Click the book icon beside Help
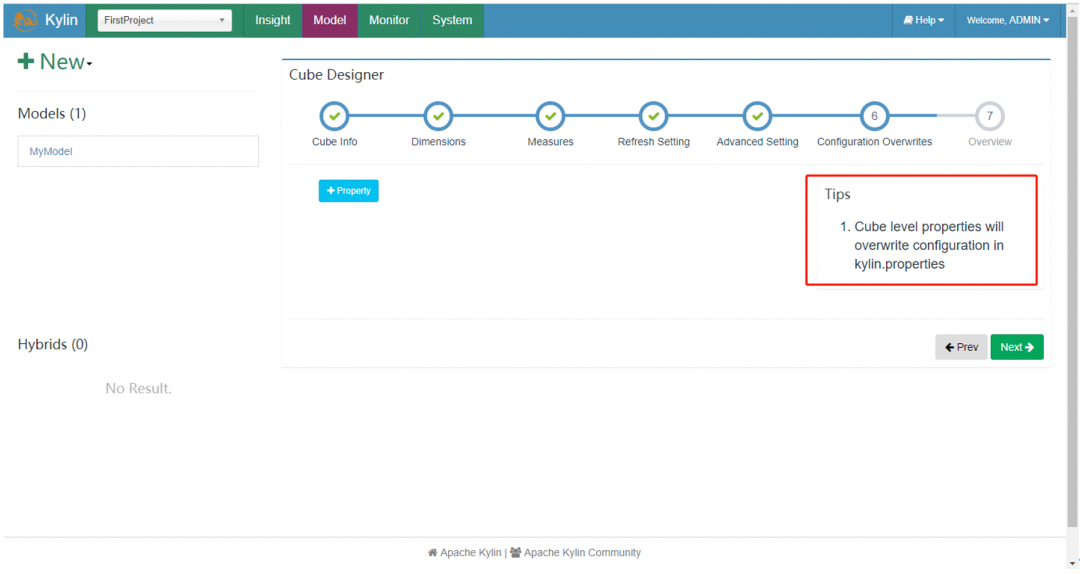This screenshot has height=574, width=1080. (908, 20)
